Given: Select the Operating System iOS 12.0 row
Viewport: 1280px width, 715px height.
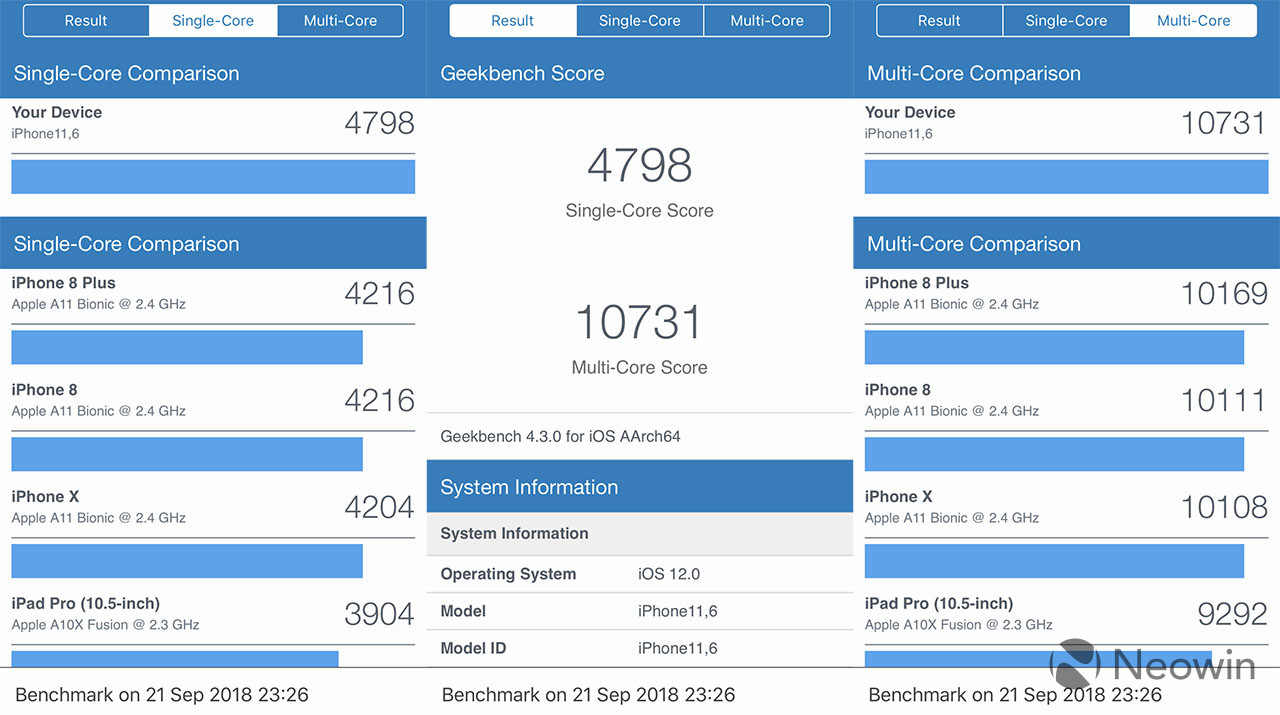Looking at the screenshot, I should [x=640, y=574].
